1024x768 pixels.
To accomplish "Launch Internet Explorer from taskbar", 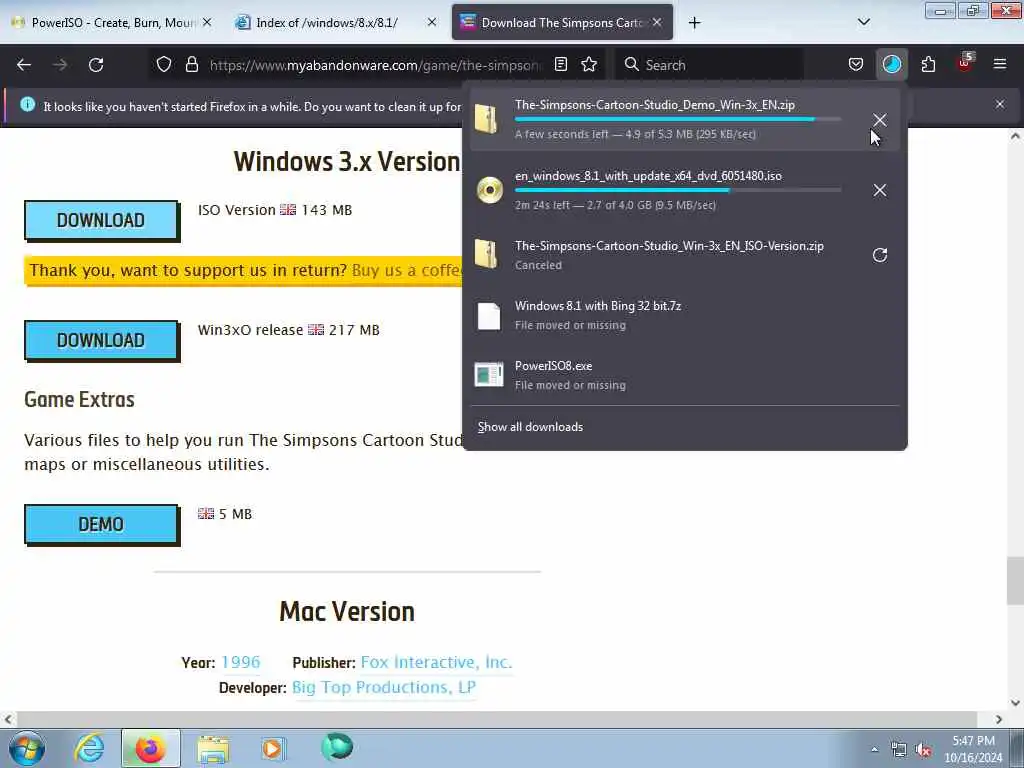I will [x=89, y=748].
